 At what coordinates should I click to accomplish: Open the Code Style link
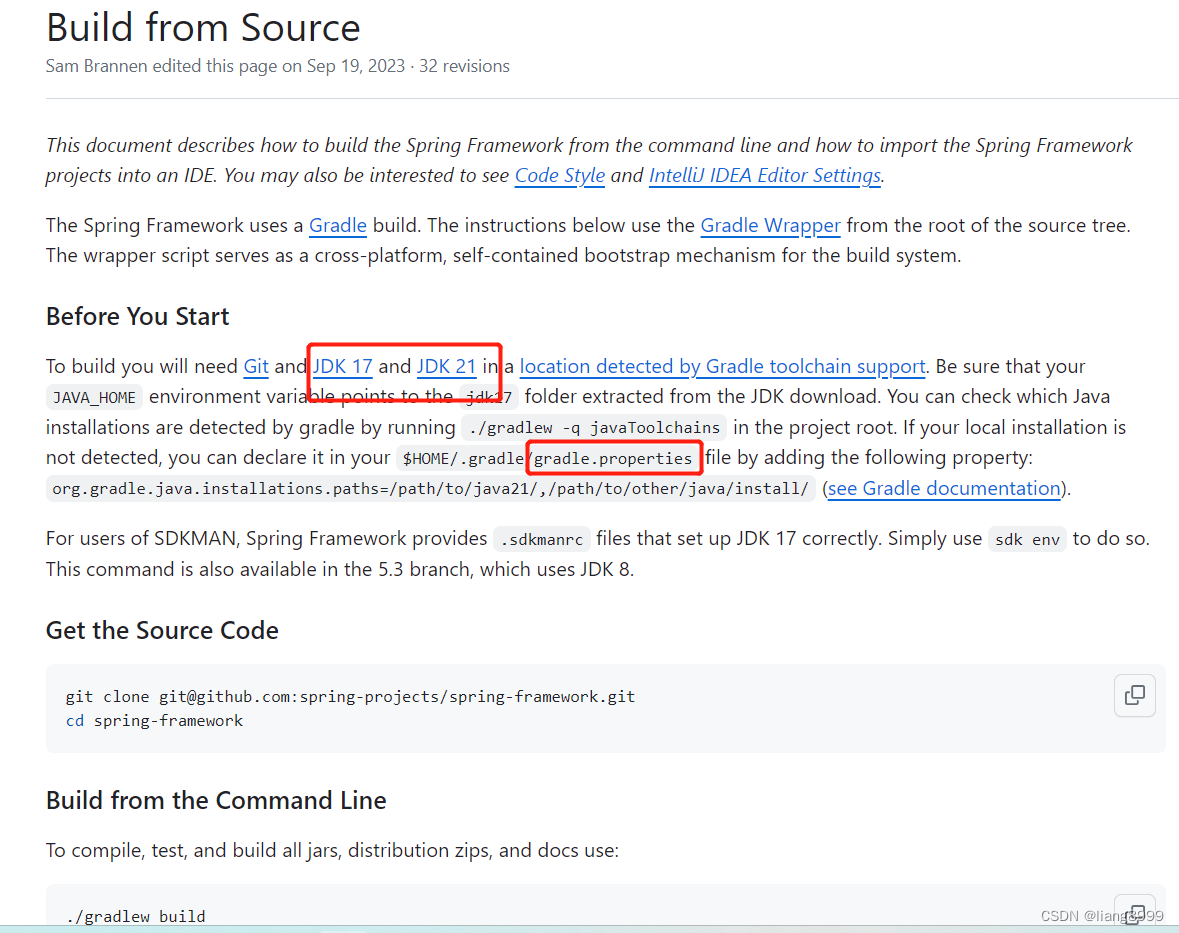pyautogui.click(x=559, y=175)
